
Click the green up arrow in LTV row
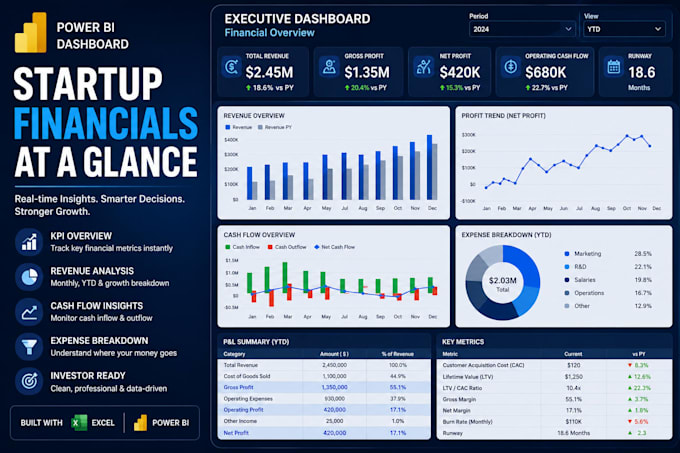(630, 376)
